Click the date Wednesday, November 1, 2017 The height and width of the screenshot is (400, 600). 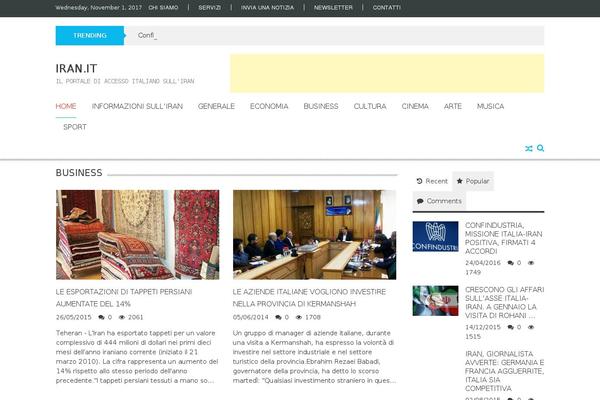tap(99, 8)
